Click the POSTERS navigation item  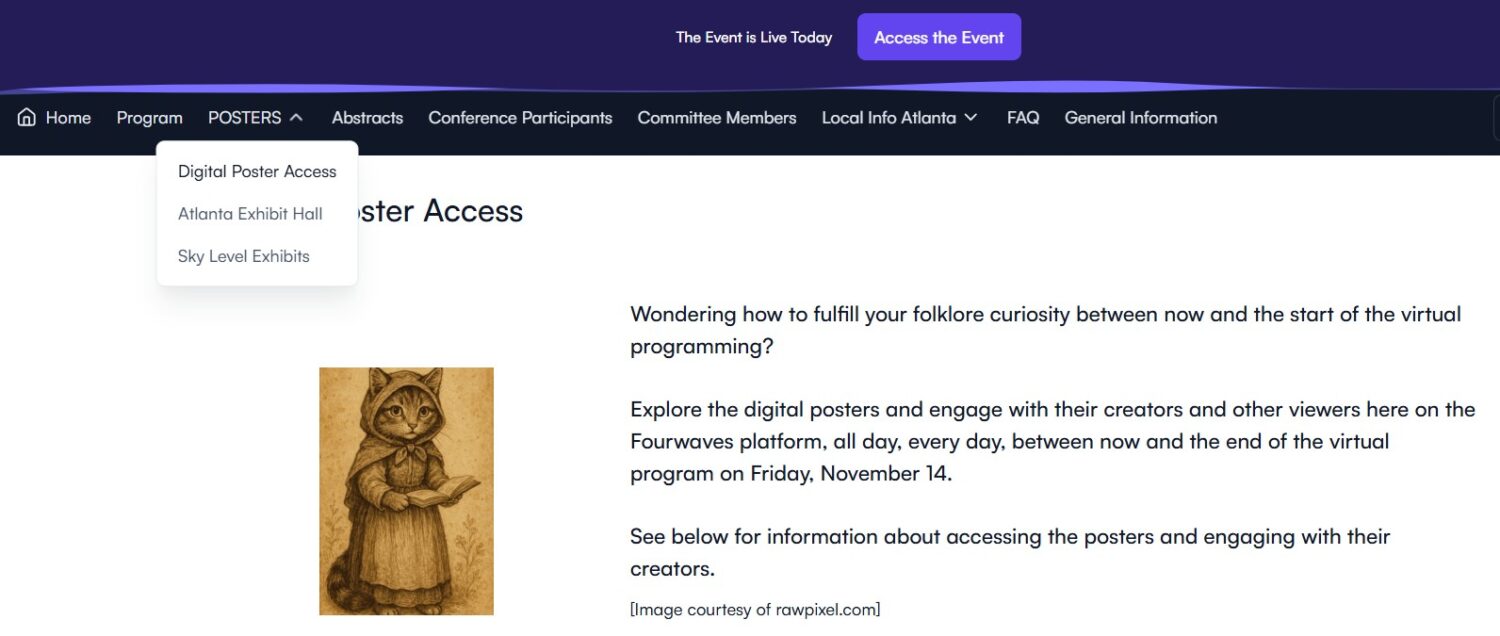[x=243, y=117]
